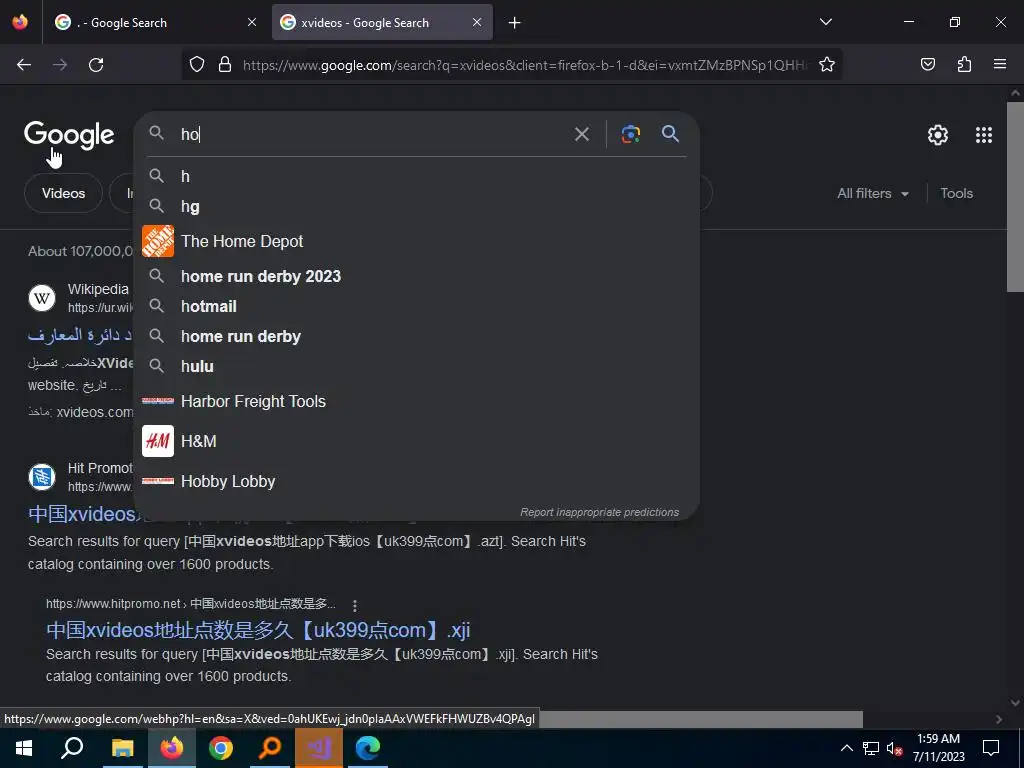Click Report inappropriate predictions
The image size is (1024, 768).
[x=600, y=513]
